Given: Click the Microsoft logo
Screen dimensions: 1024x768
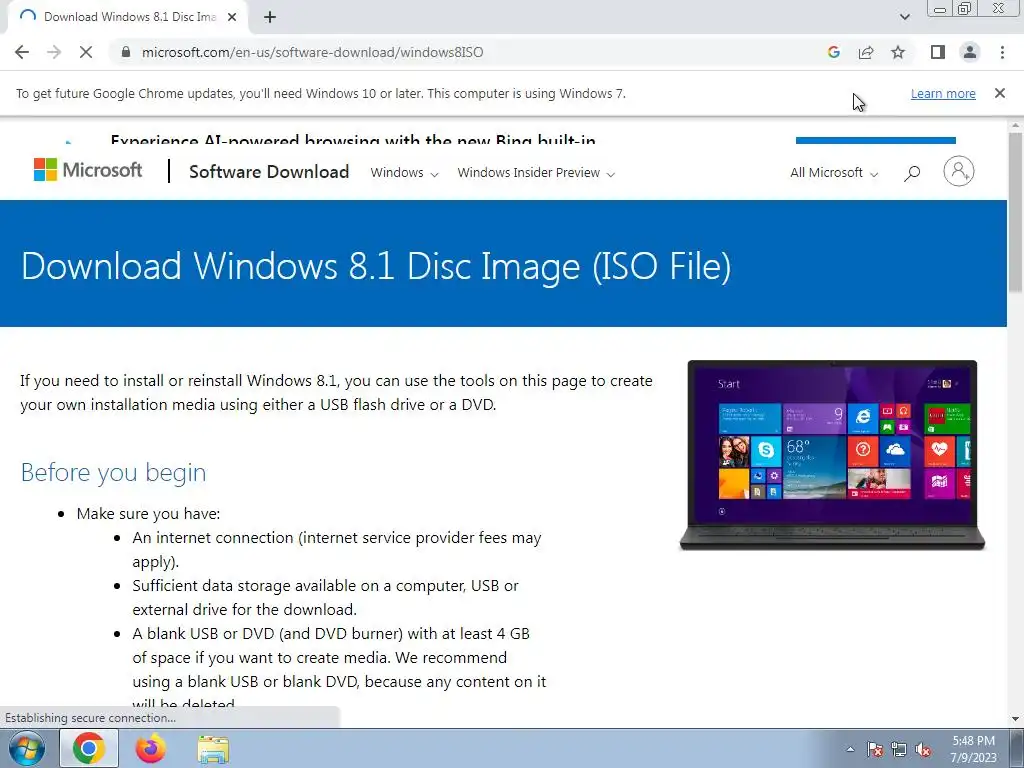Looking at the screenshot, I should (88, 170).
